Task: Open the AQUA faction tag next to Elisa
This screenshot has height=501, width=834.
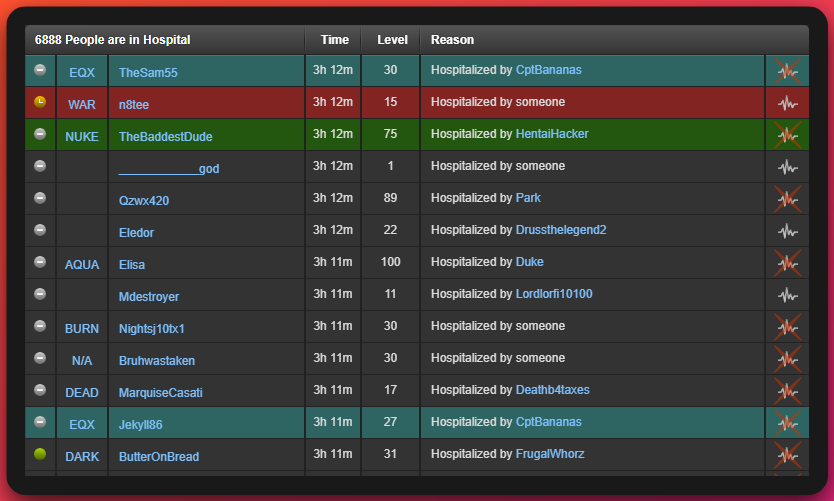Action: (82, 265)
